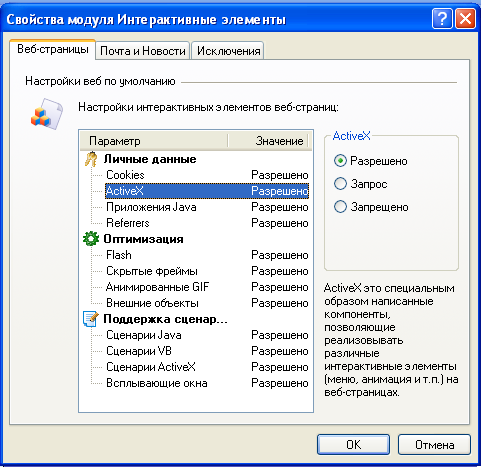The width and height of the screenshot is (481, 467).
Task: Open the Исключения tab
Action: point(228,51)
